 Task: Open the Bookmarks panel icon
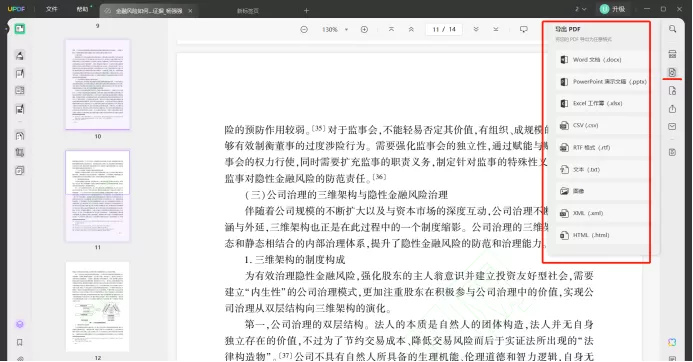19,342
